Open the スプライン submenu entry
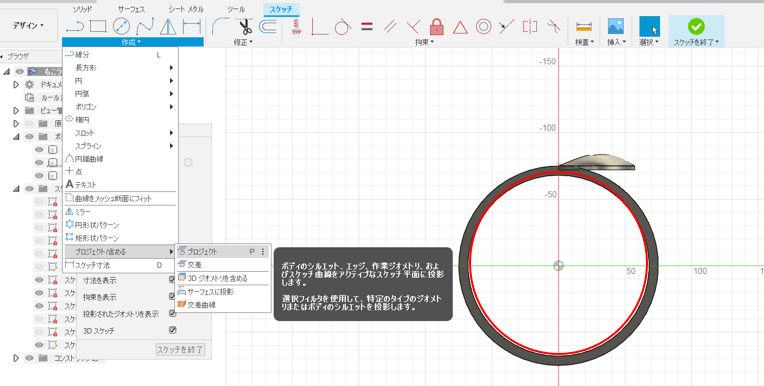 (120, 146)
